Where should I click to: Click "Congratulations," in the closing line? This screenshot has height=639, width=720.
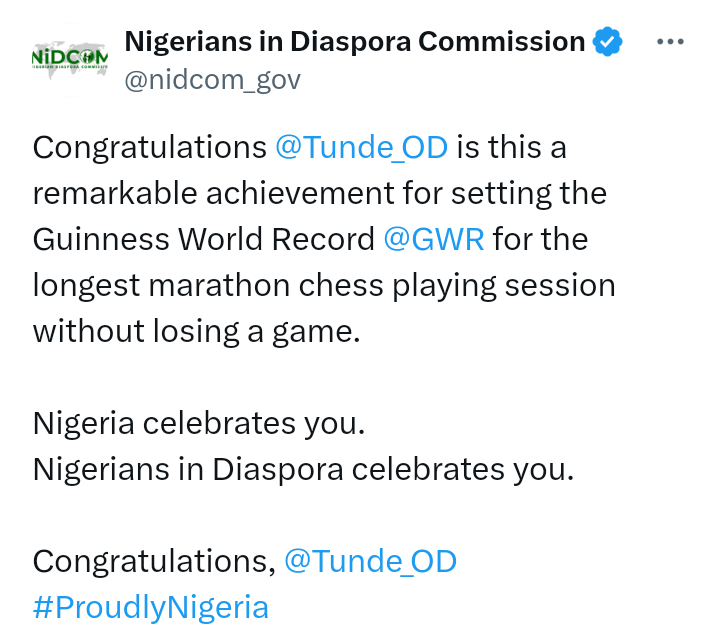point(154,561)
